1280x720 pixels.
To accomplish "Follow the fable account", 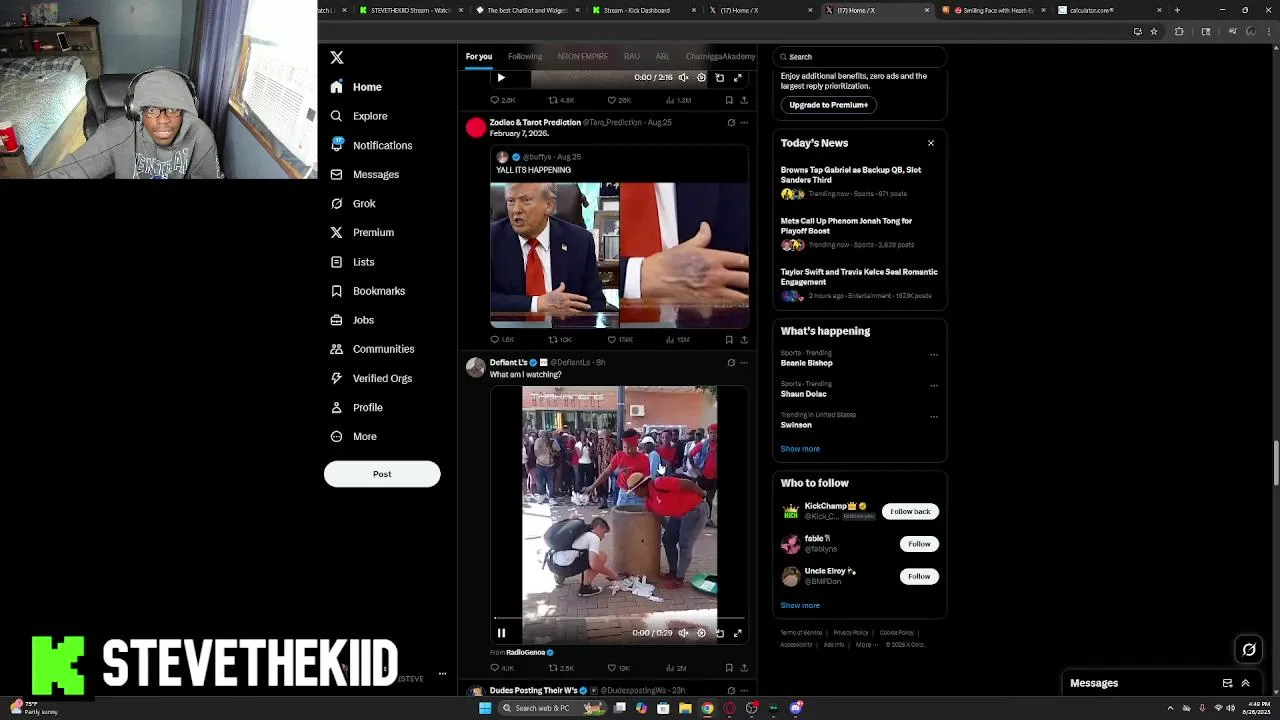I will click(919, 544).
